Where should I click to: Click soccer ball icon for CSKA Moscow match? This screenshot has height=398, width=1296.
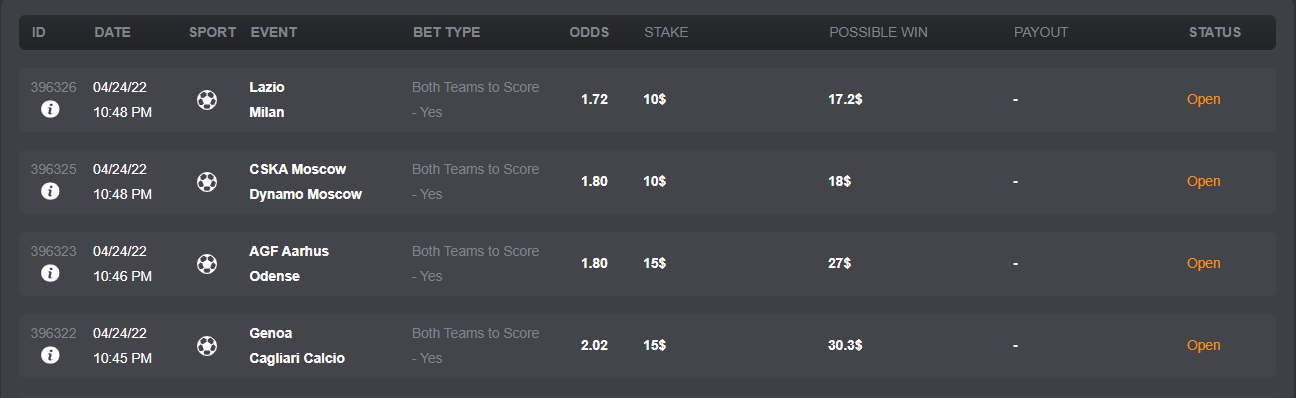pos(207,182)
